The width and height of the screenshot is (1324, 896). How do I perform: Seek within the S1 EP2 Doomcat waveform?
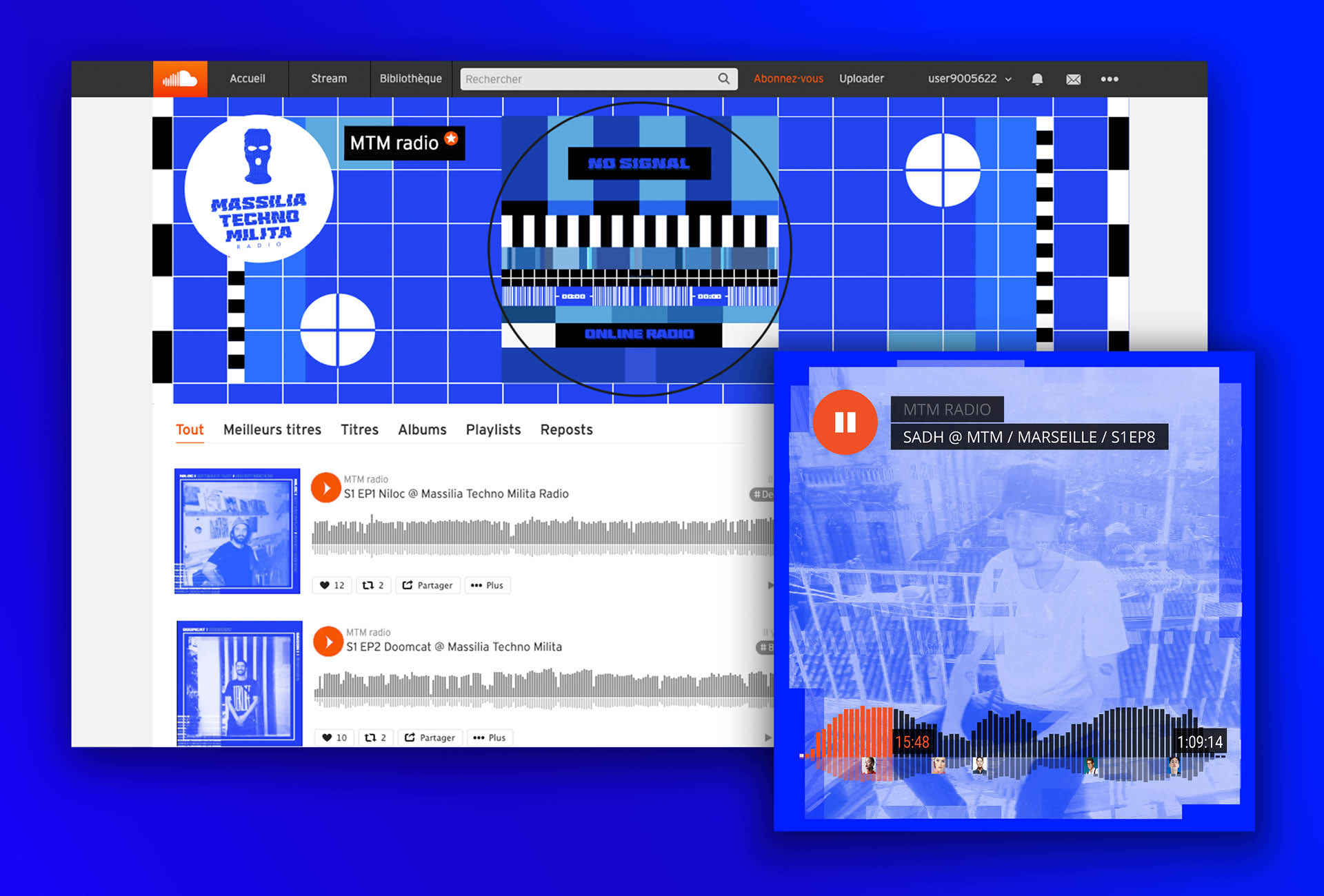(544, 688)
